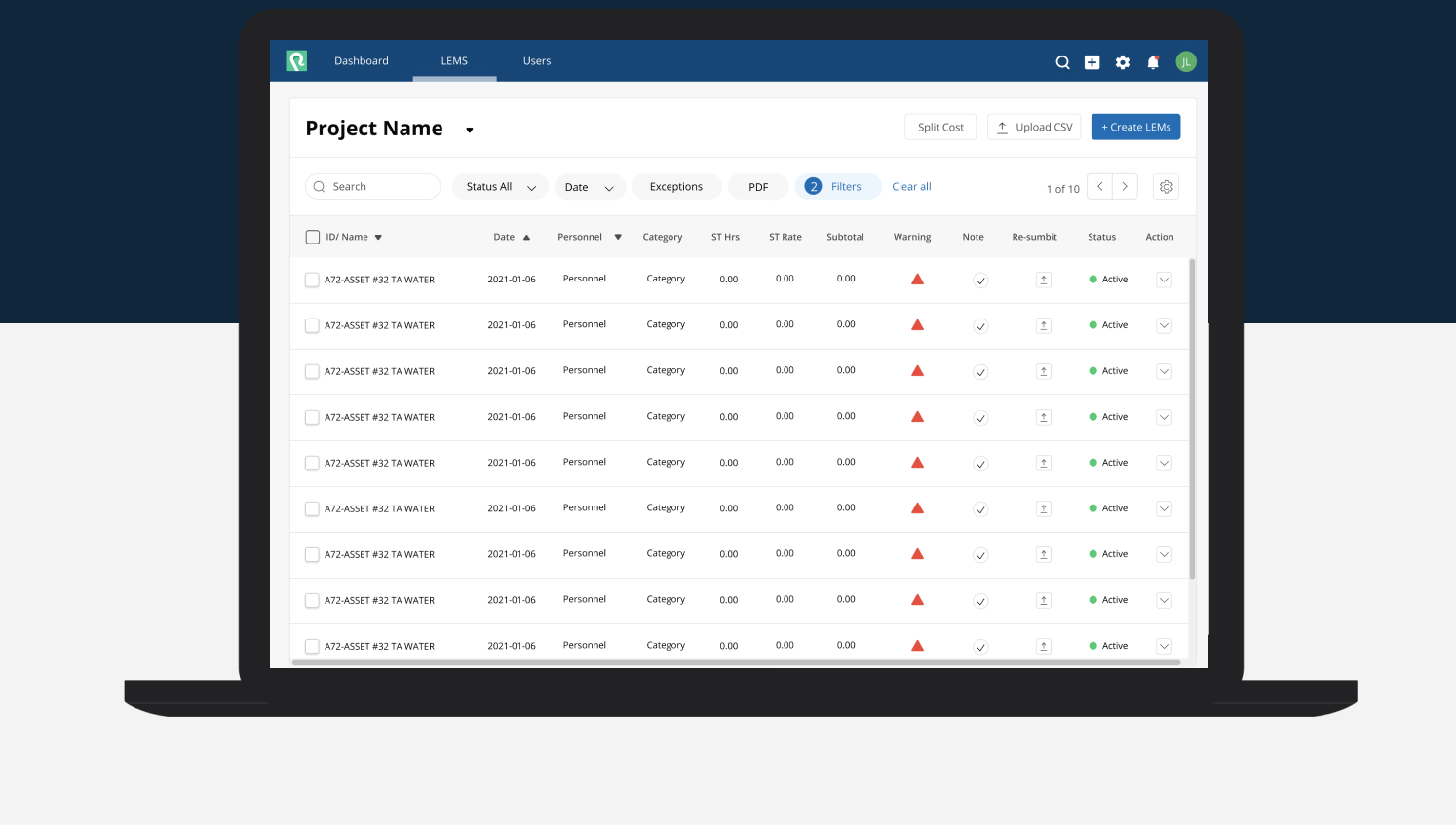The width and height of the screenshot is (1456, 825).
Task: Expand the ID/ Name column sort arrow
Action: [378, 238]
